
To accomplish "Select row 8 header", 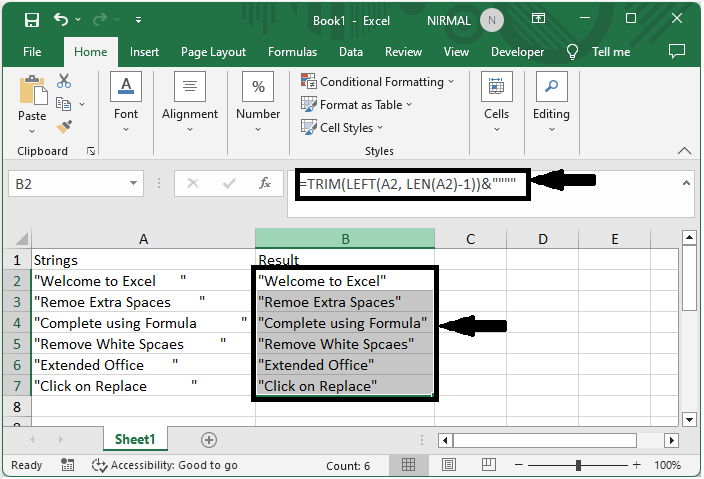I will [x=17, y=407].
